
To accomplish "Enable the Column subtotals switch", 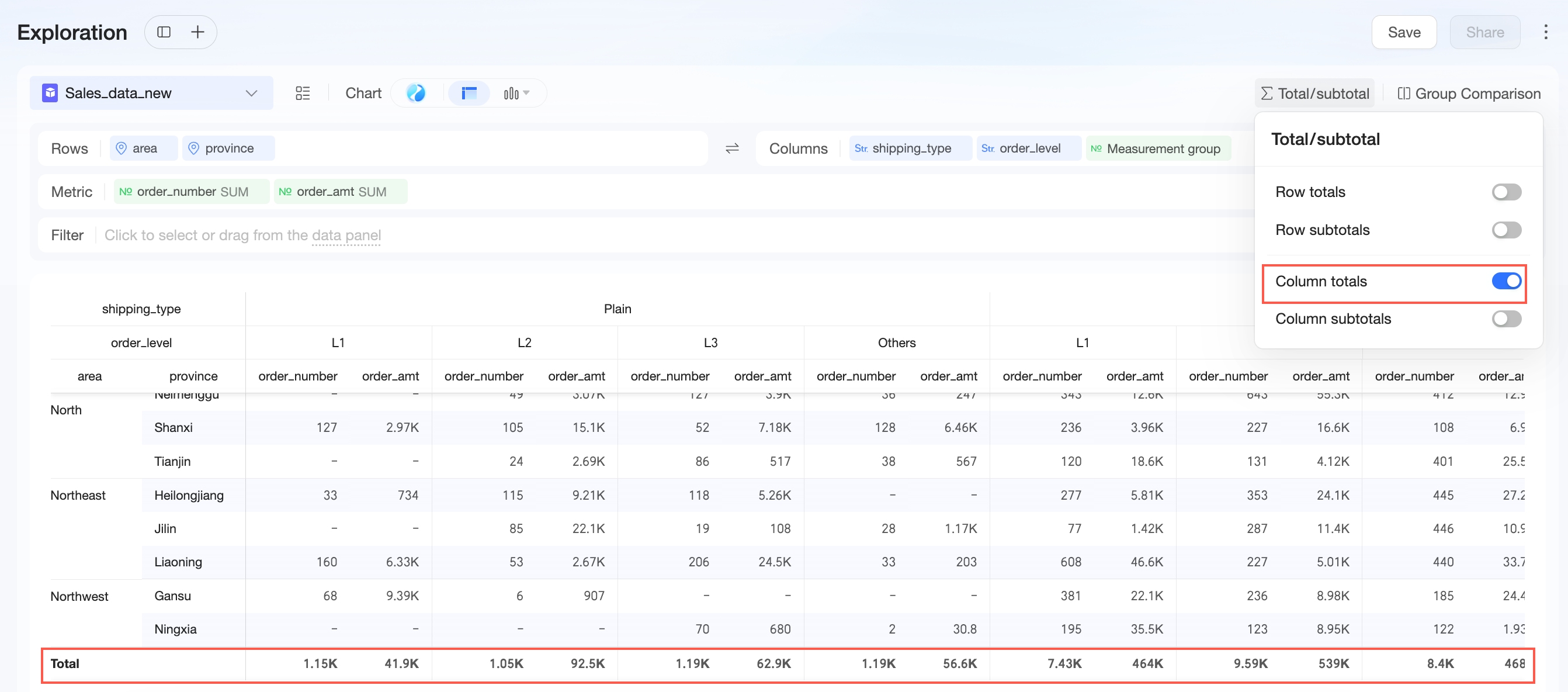I will click(x=1506, y=319).
